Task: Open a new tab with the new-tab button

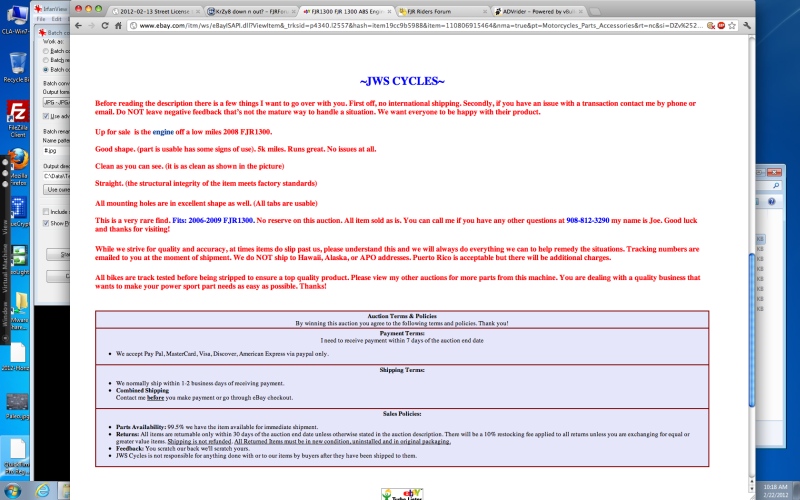Action: click(x=595, y=11)
